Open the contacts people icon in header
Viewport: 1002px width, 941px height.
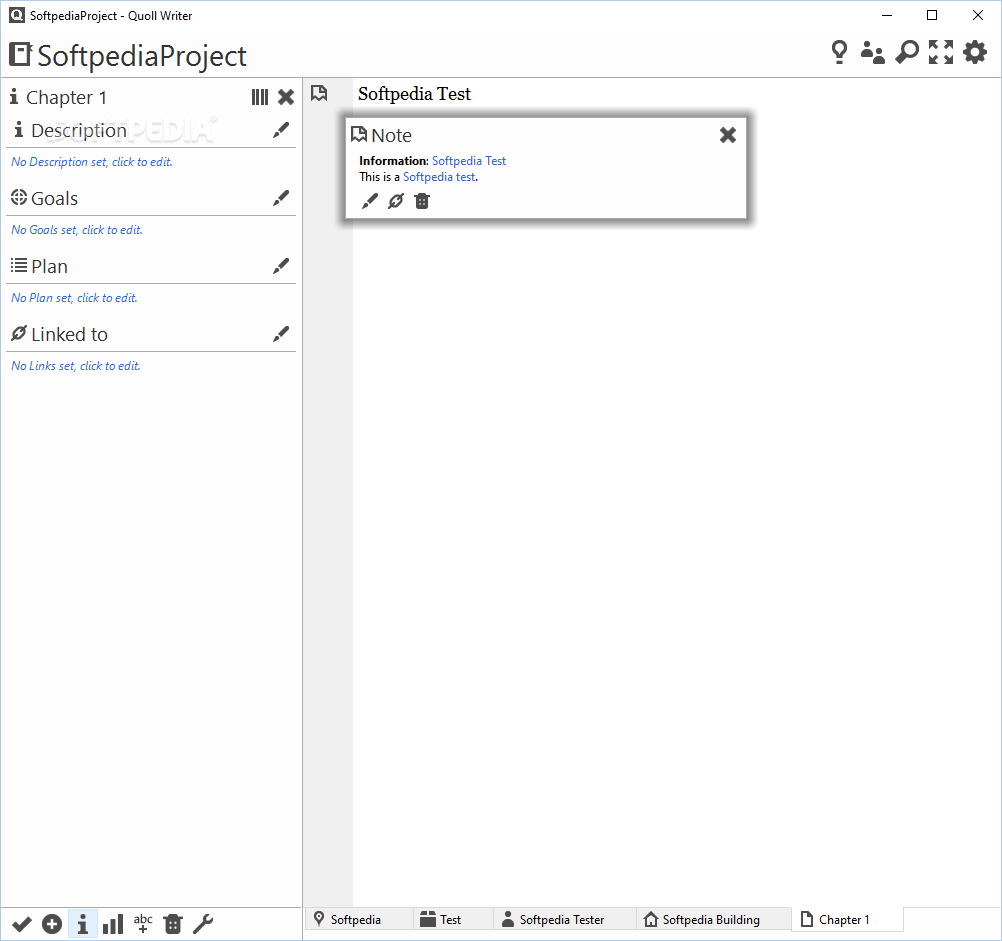pyautogui.click(x=872, y=52)
